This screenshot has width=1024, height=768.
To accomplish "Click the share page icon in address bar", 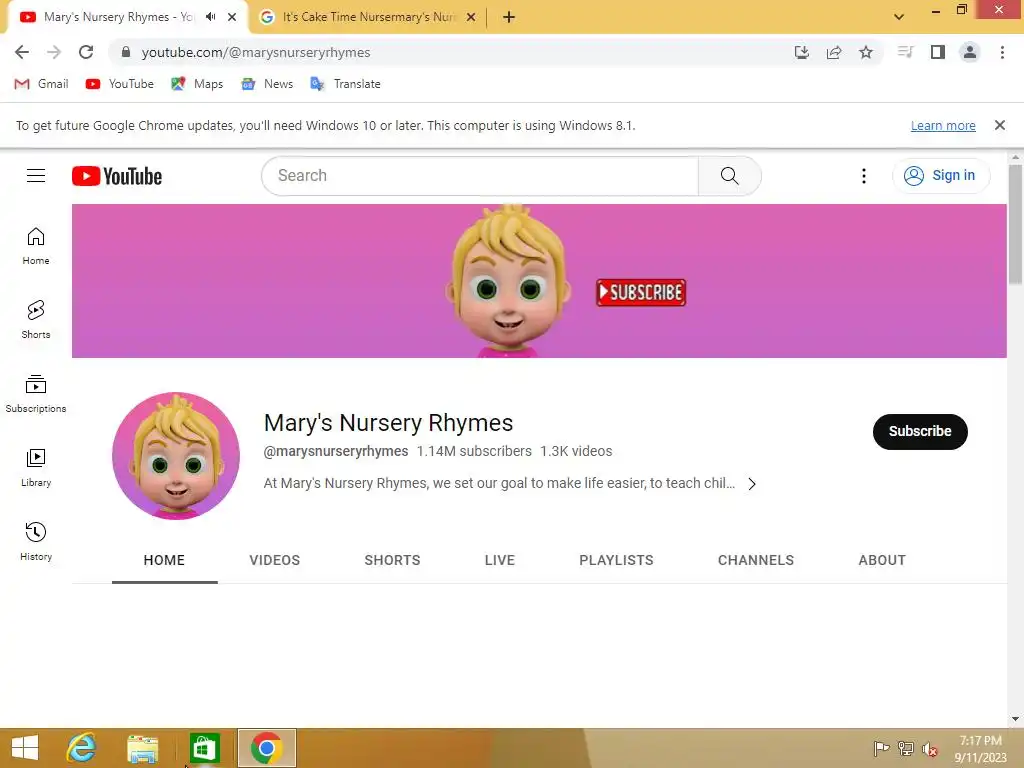I will pos(834,52).
